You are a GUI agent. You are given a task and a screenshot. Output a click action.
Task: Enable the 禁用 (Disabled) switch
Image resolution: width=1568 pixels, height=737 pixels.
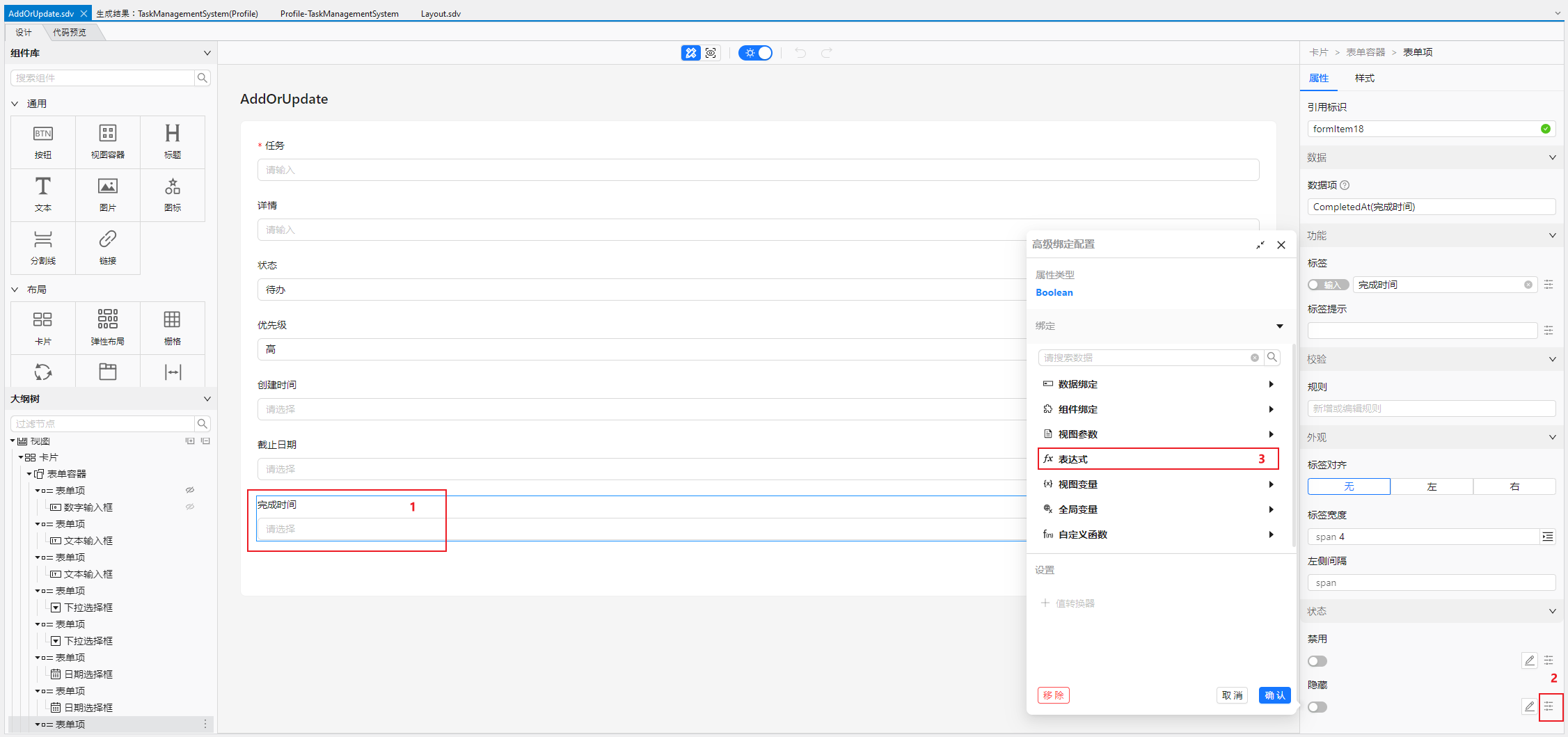1317,660
